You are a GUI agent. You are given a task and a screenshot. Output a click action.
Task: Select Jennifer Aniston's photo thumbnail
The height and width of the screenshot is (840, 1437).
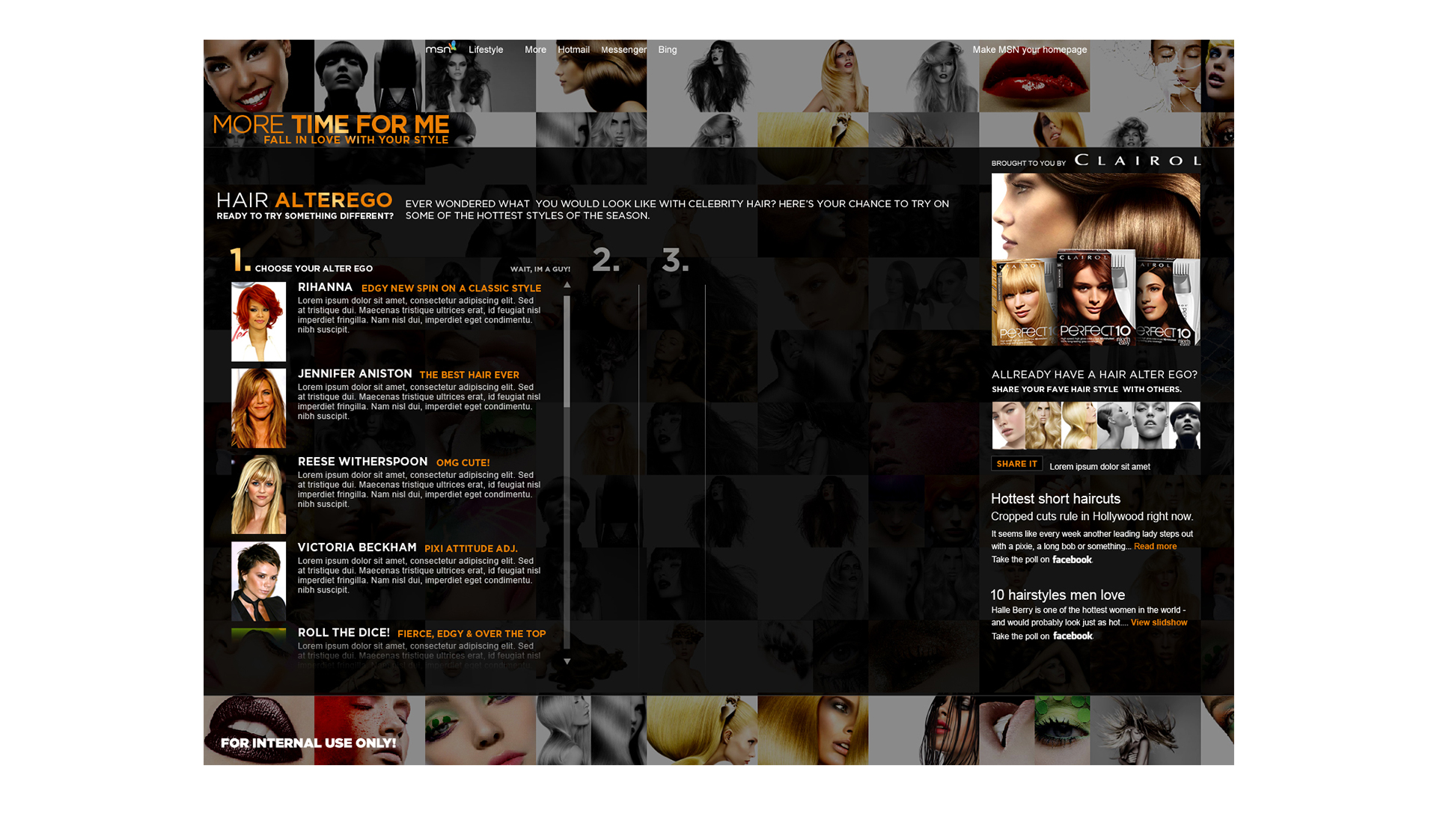258,408
